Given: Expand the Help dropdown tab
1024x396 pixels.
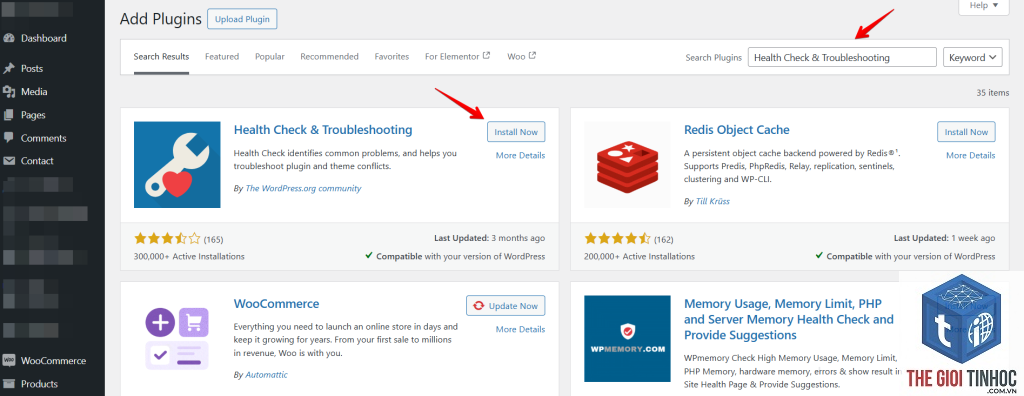Looking at the screenshot, I should (984, 5).
